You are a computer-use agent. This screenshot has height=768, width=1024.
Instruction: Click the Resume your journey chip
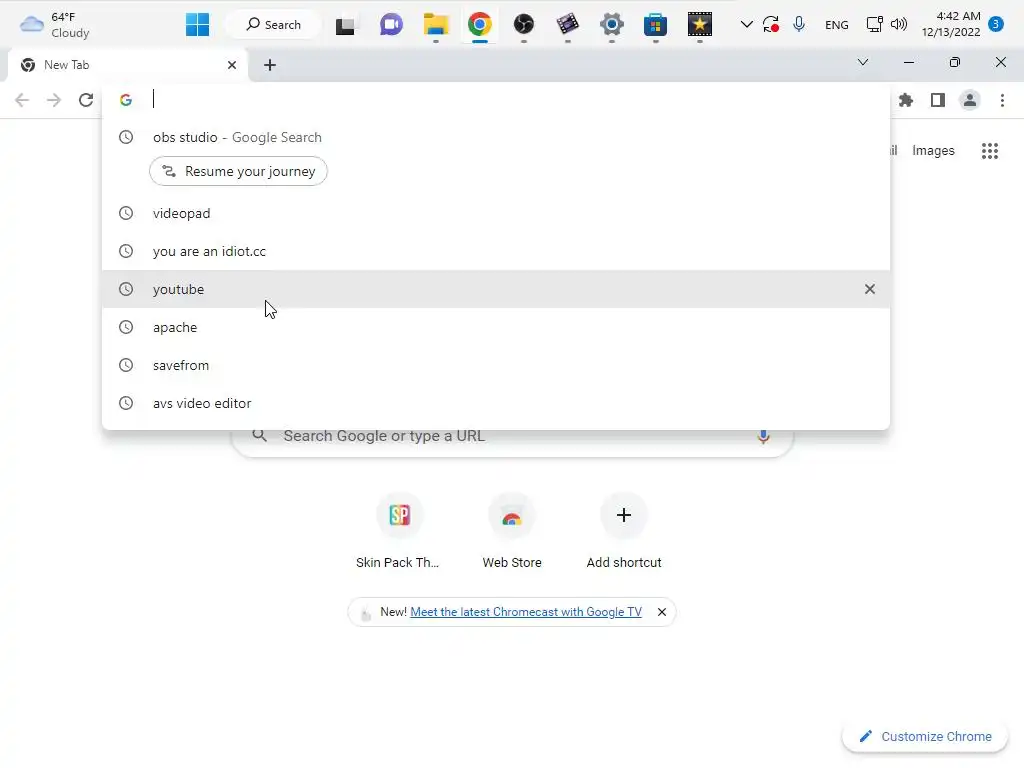(238, 171)
